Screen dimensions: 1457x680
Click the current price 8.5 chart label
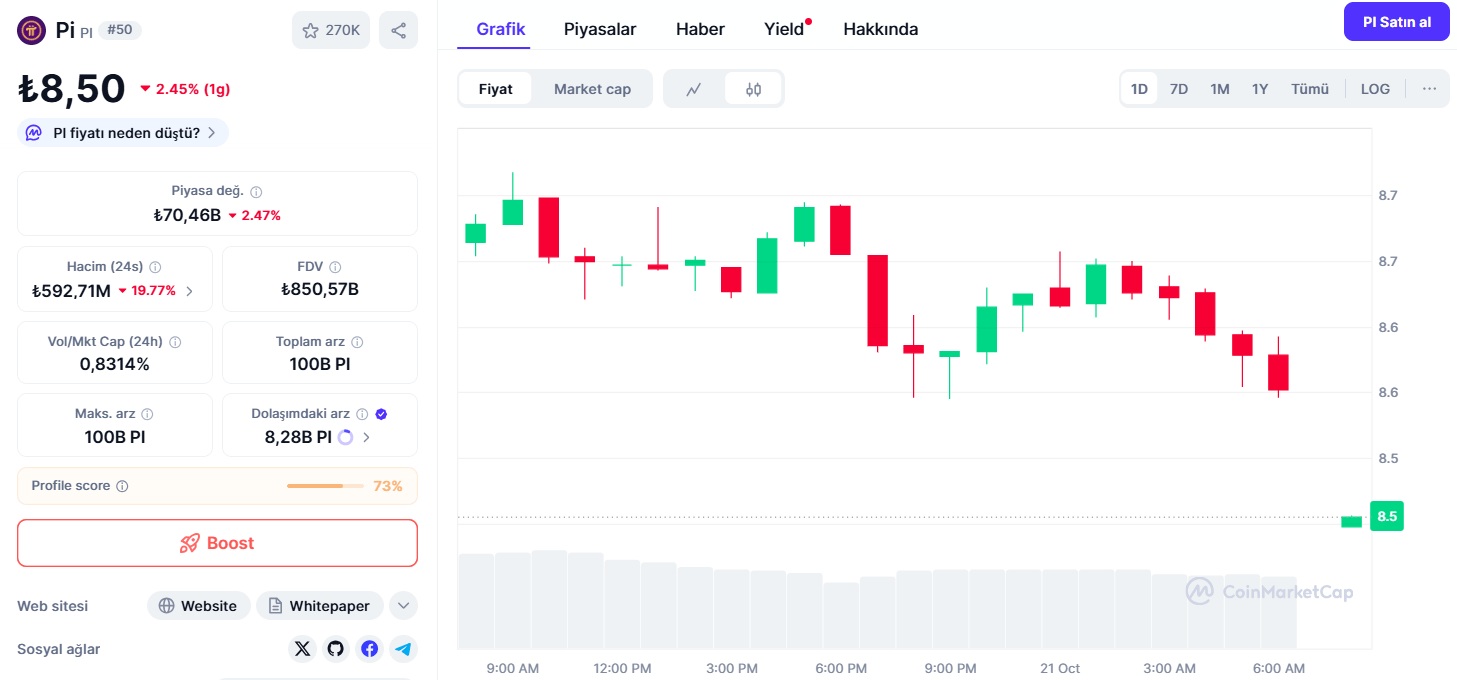click(1387, 517)
